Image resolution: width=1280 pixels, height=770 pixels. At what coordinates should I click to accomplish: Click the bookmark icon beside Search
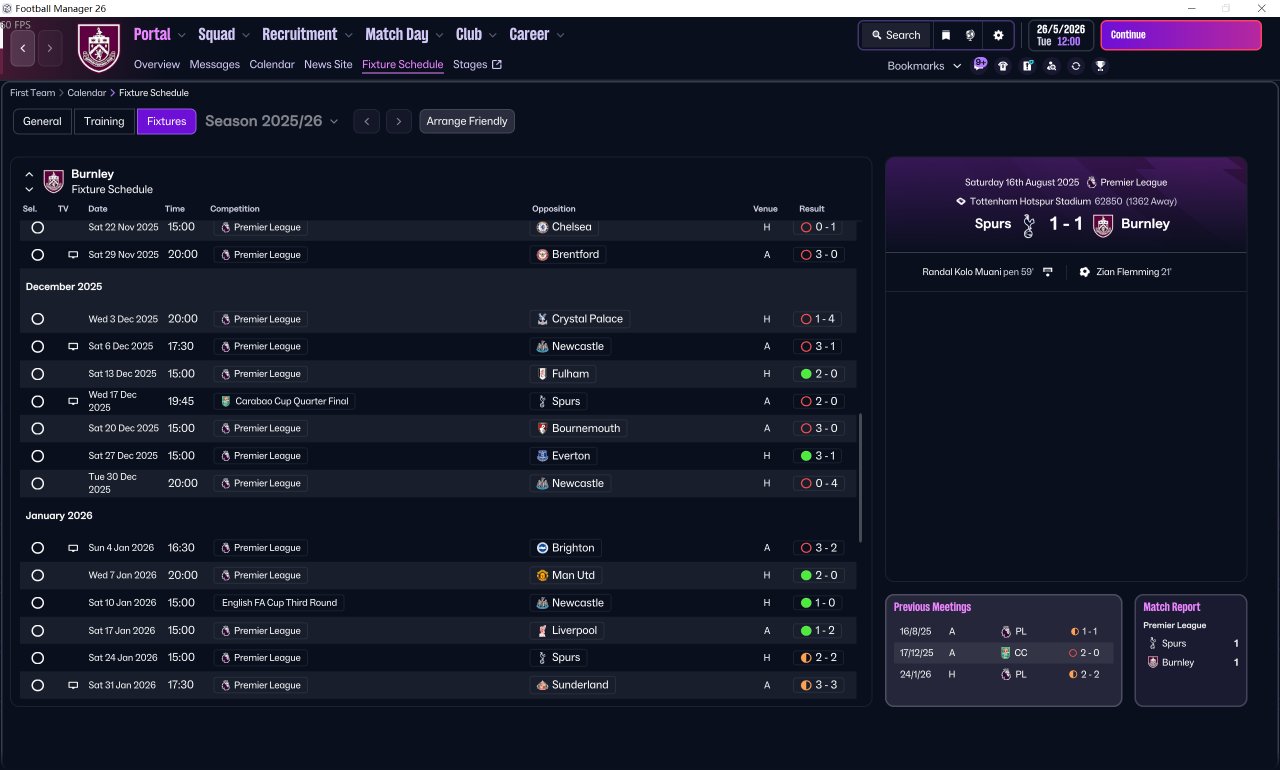point(946,35)
